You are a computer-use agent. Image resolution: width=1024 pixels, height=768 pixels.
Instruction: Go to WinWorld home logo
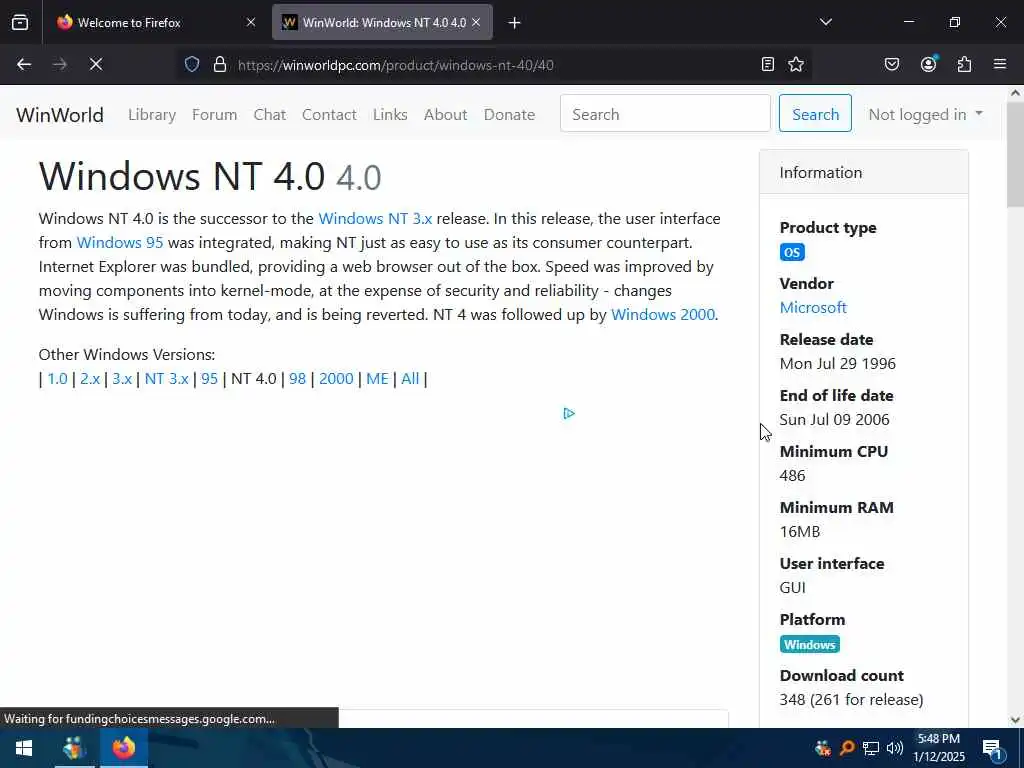click(x=60, y=115)
